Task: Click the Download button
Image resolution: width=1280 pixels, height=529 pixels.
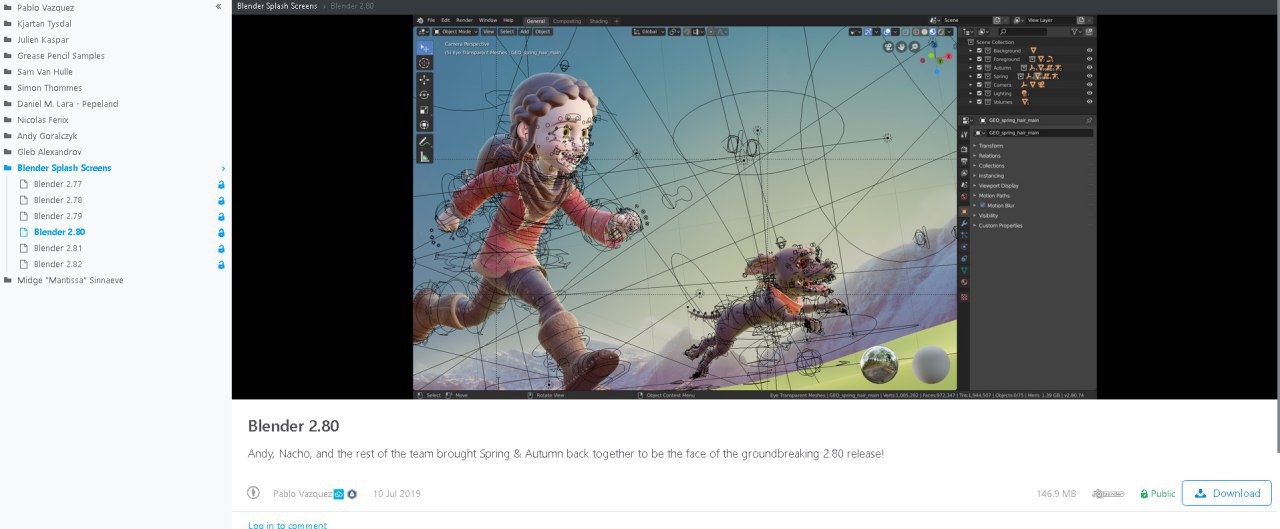Action: (x=1226, y=493)
